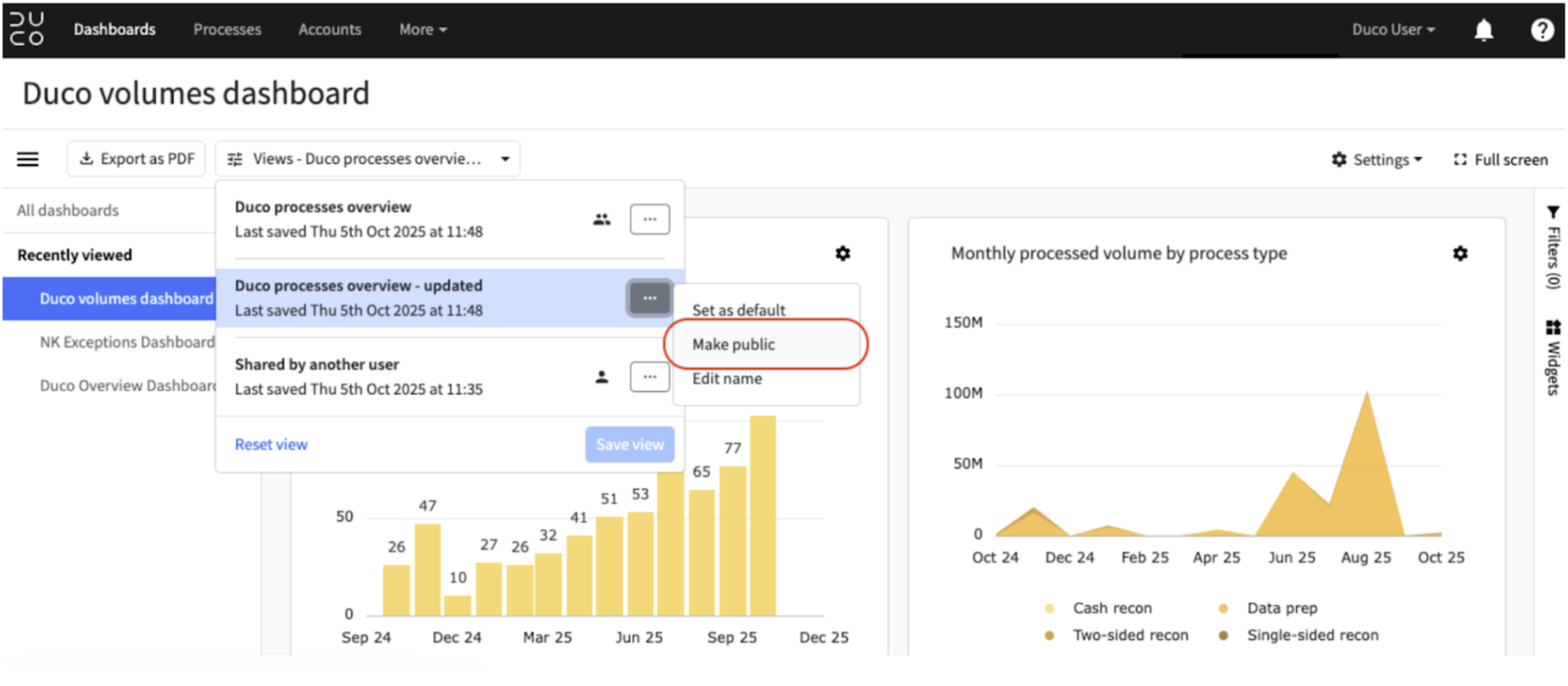
Task: Open the help question mark icon
Action: (1542, 30)
